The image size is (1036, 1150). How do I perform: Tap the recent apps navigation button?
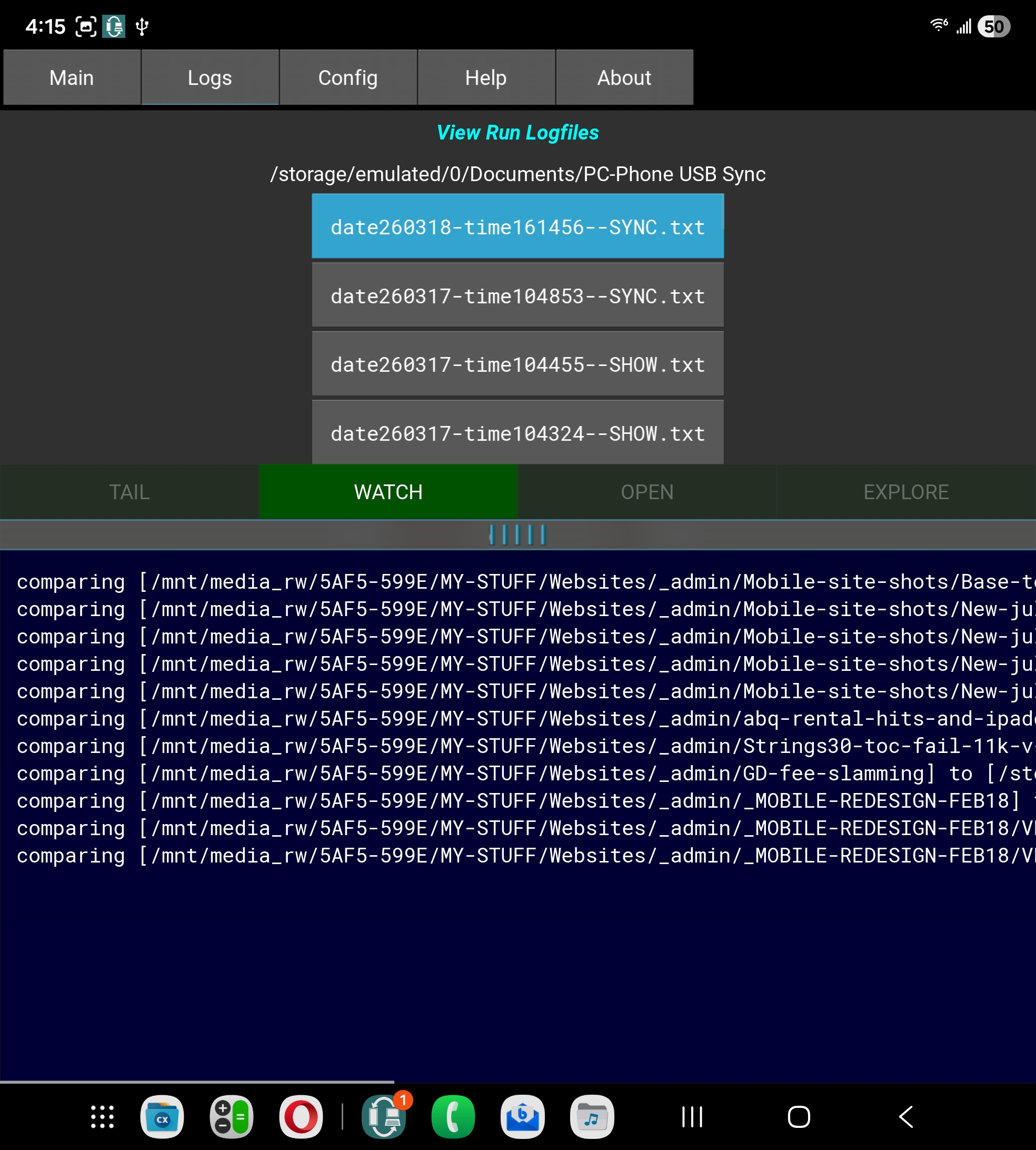(x=692, y=1117)
